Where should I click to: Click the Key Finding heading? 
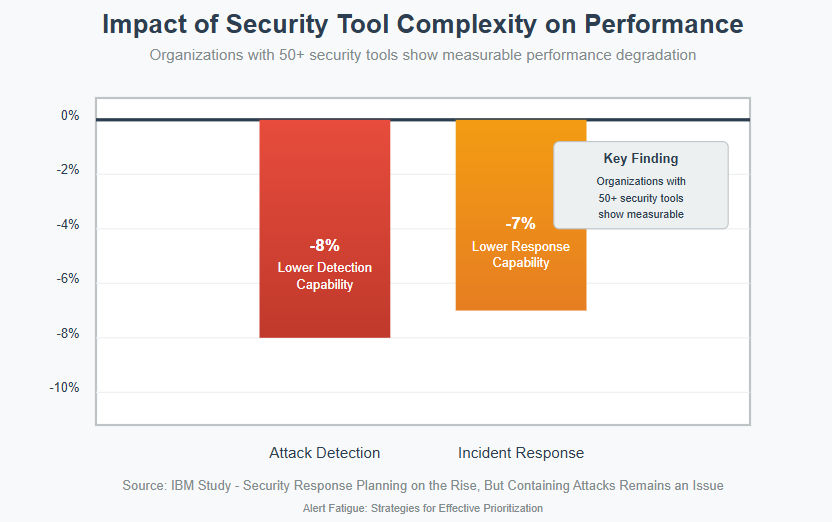coord(641,158)
